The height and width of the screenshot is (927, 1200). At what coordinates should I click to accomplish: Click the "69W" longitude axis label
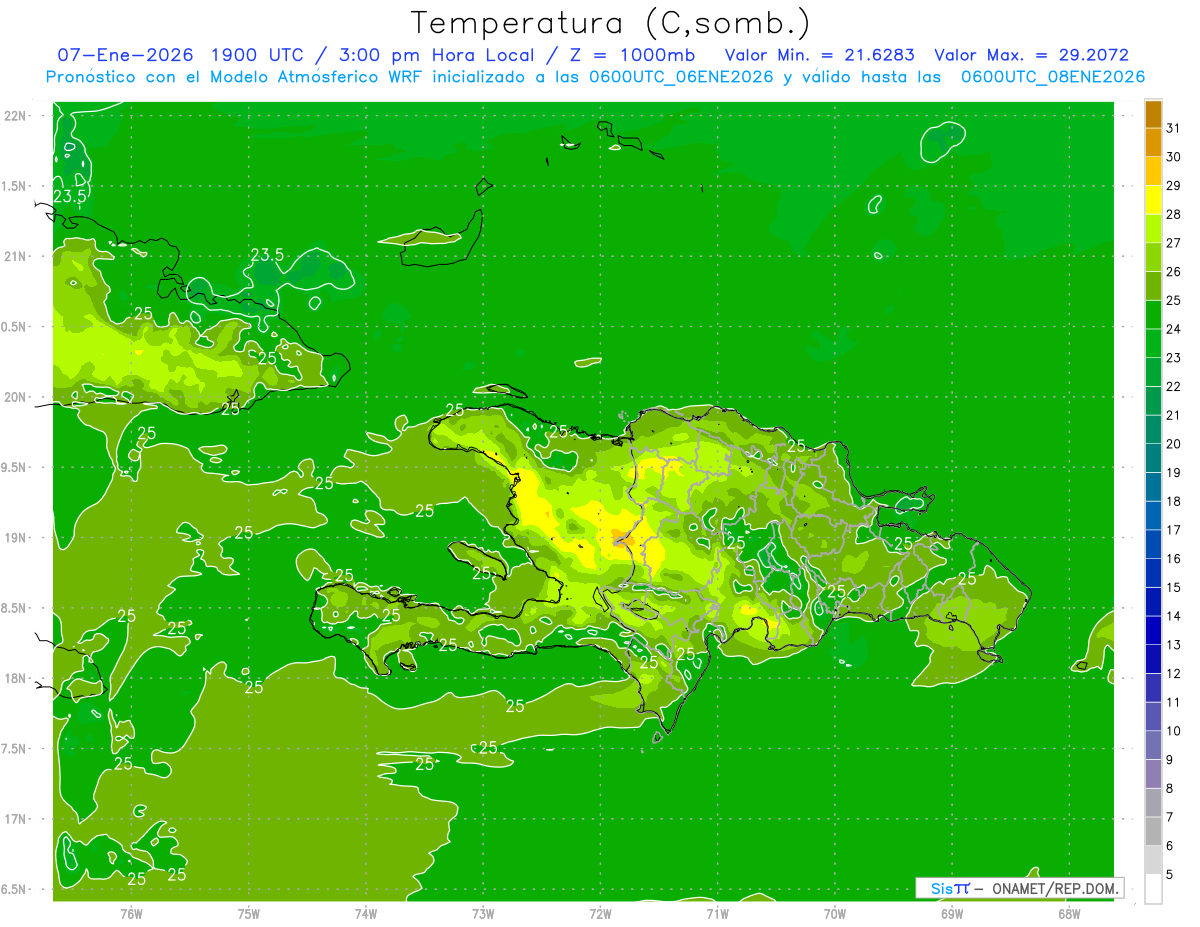tap(952, 914)
